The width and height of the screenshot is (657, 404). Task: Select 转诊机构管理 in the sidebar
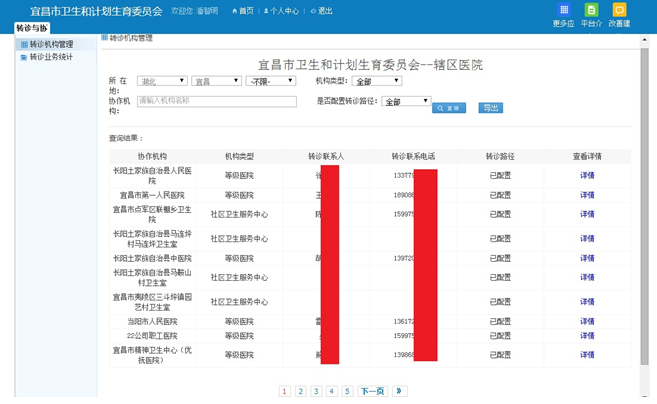[x=50, y=45]
